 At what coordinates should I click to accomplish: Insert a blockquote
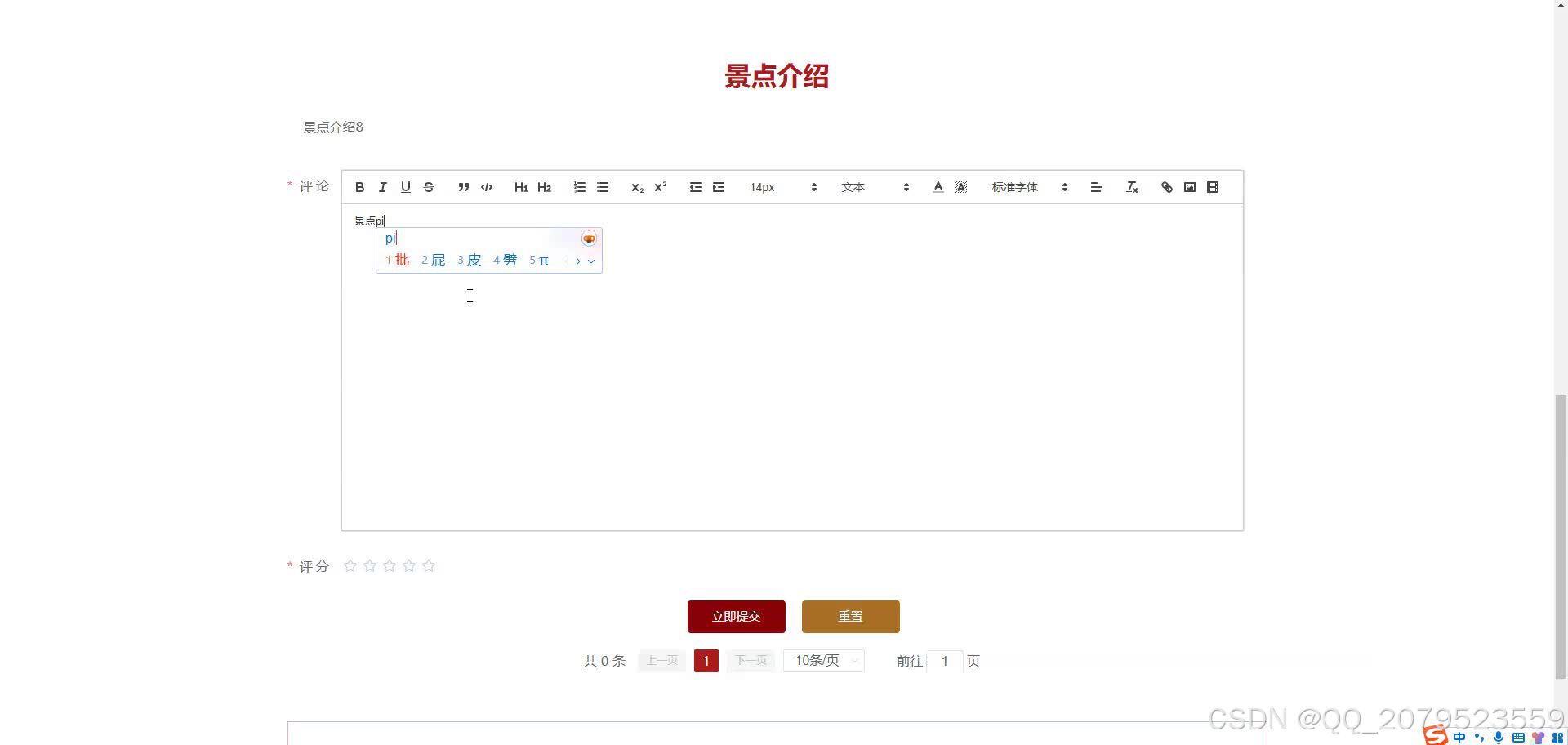pos(463,187)
